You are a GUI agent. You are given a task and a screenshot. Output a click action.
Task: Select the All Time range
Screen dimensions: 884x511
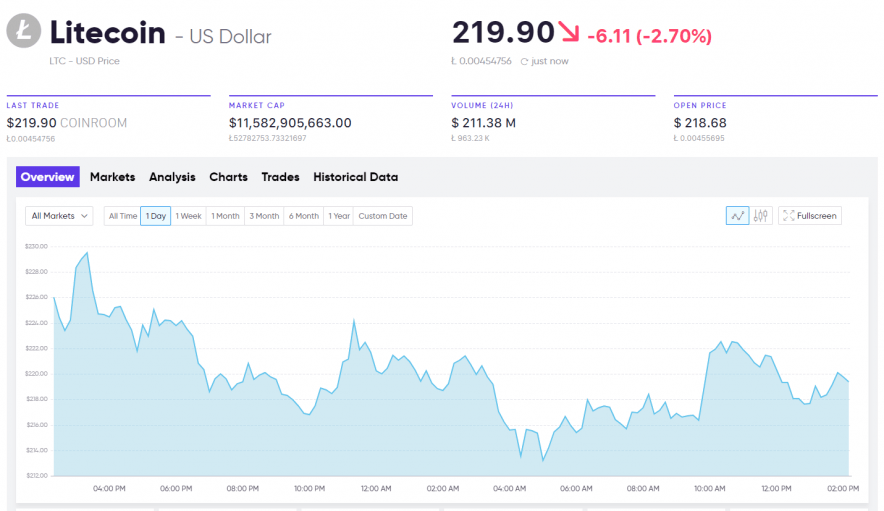(x=123, y=216)
